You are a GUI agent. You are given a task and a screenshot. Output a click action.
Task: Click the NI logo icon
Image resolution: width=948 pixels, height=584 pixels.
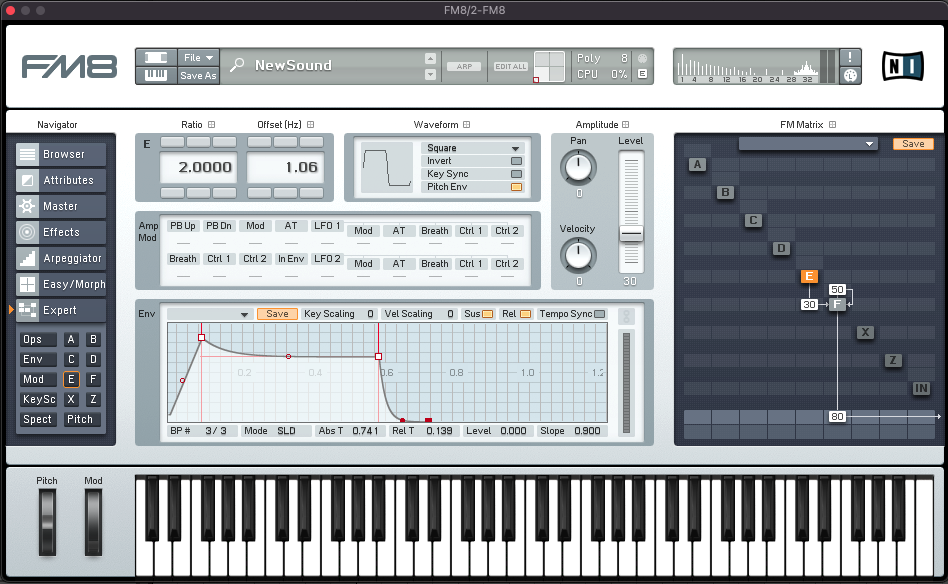tap(902, 66)
